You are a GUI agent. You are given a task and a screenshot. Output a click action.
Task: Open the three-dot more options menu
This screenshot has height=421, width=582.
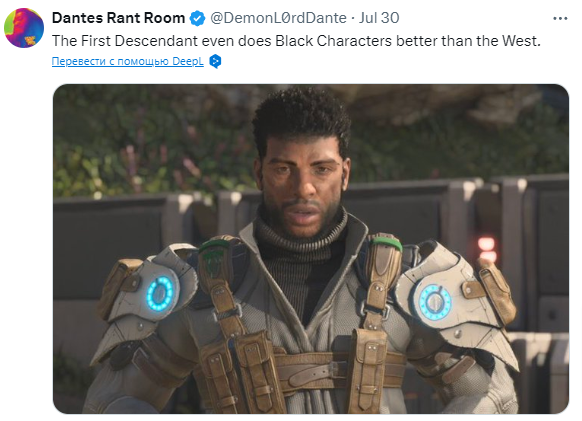560,18
